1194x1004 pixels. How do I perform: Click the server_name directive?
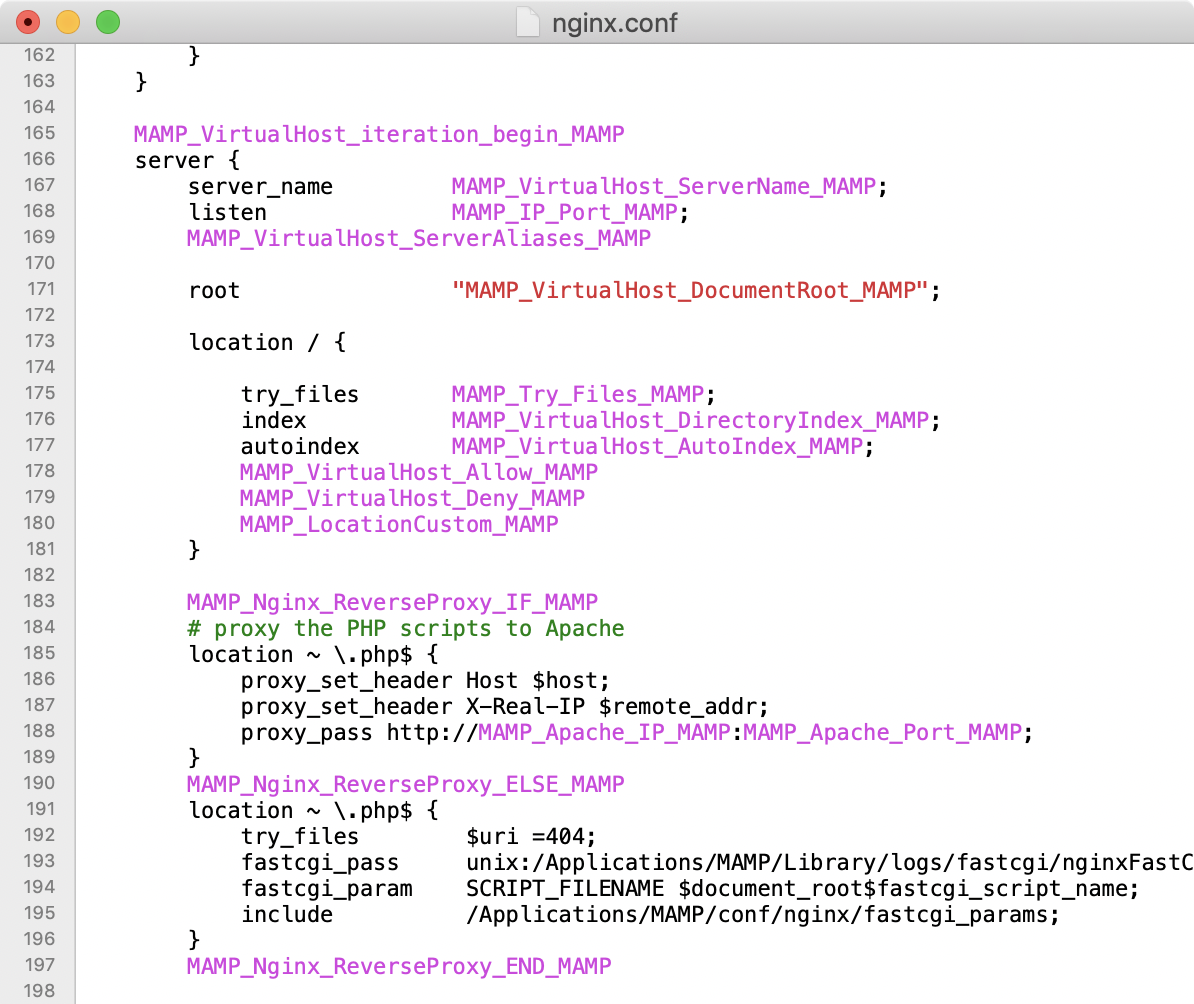[260, 187]
